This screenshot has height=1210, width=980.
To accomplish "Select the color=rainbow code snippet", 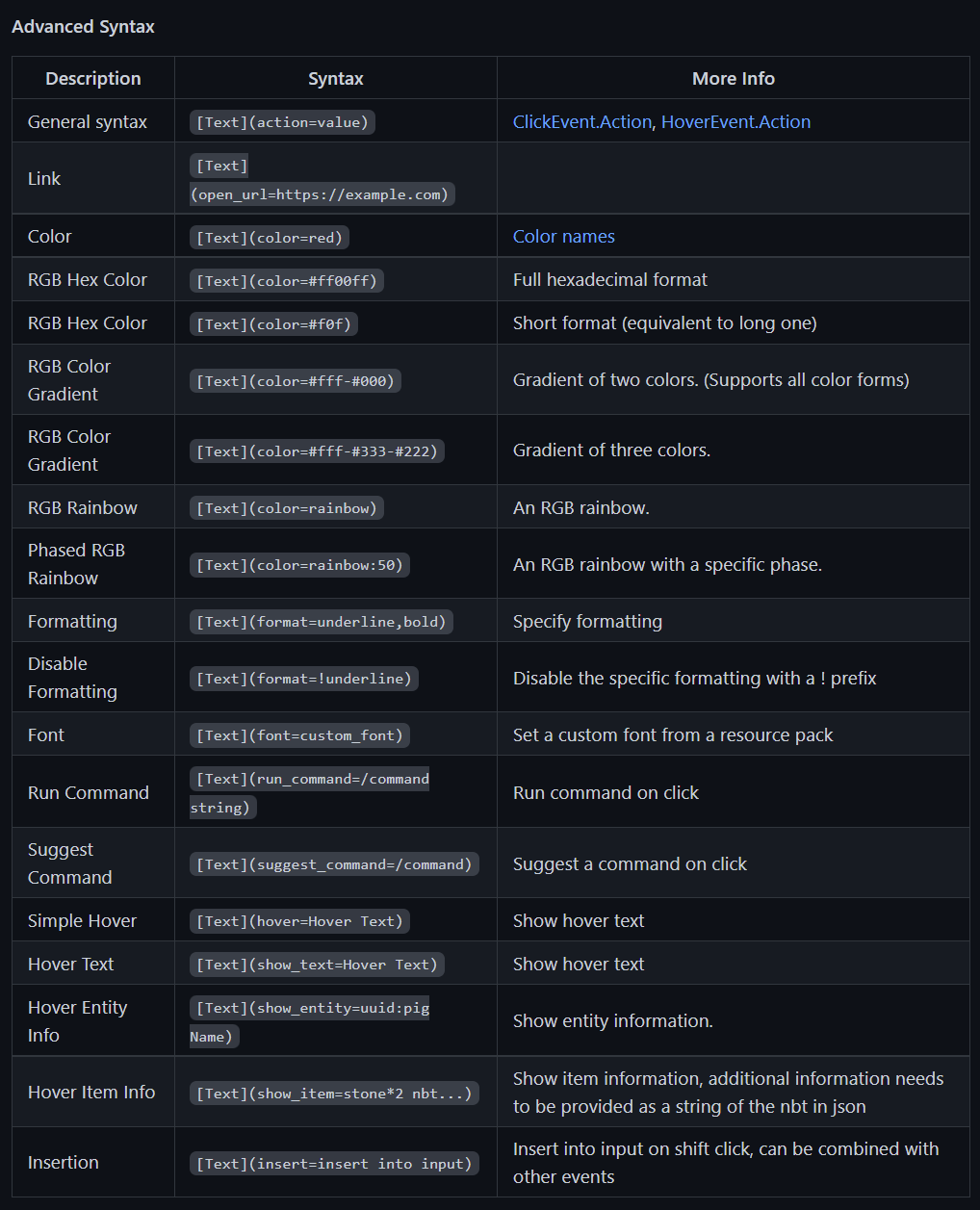I will pyautogui.click(x=287, y=508).
